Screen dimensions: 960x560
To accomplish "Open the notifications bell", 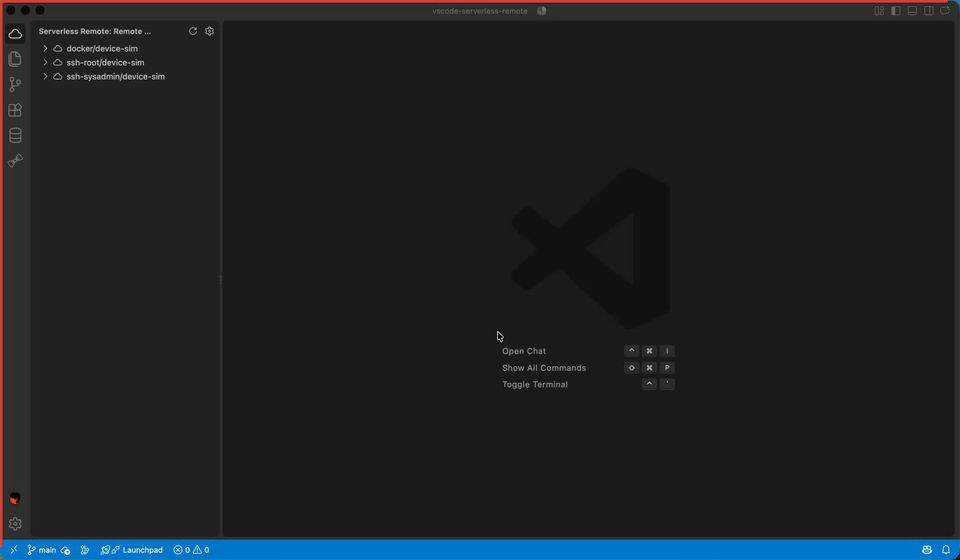I will (x=946, y=550).
